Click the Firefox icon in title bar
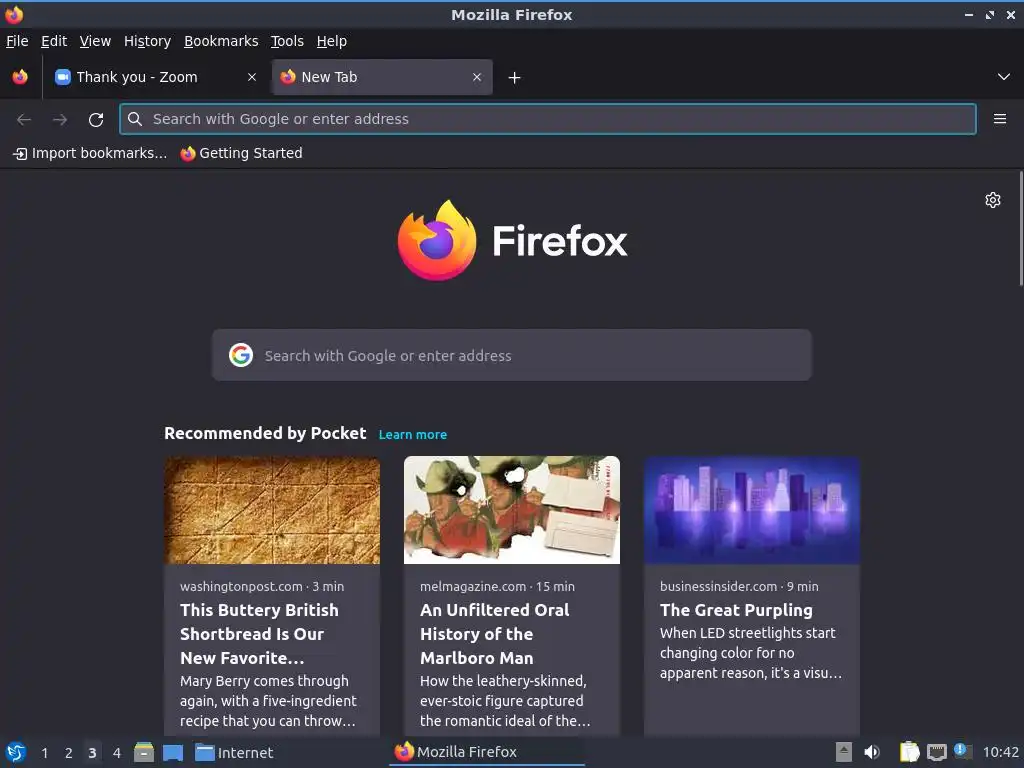This screenshot has width=1024, height=768. tap(14, 14)
